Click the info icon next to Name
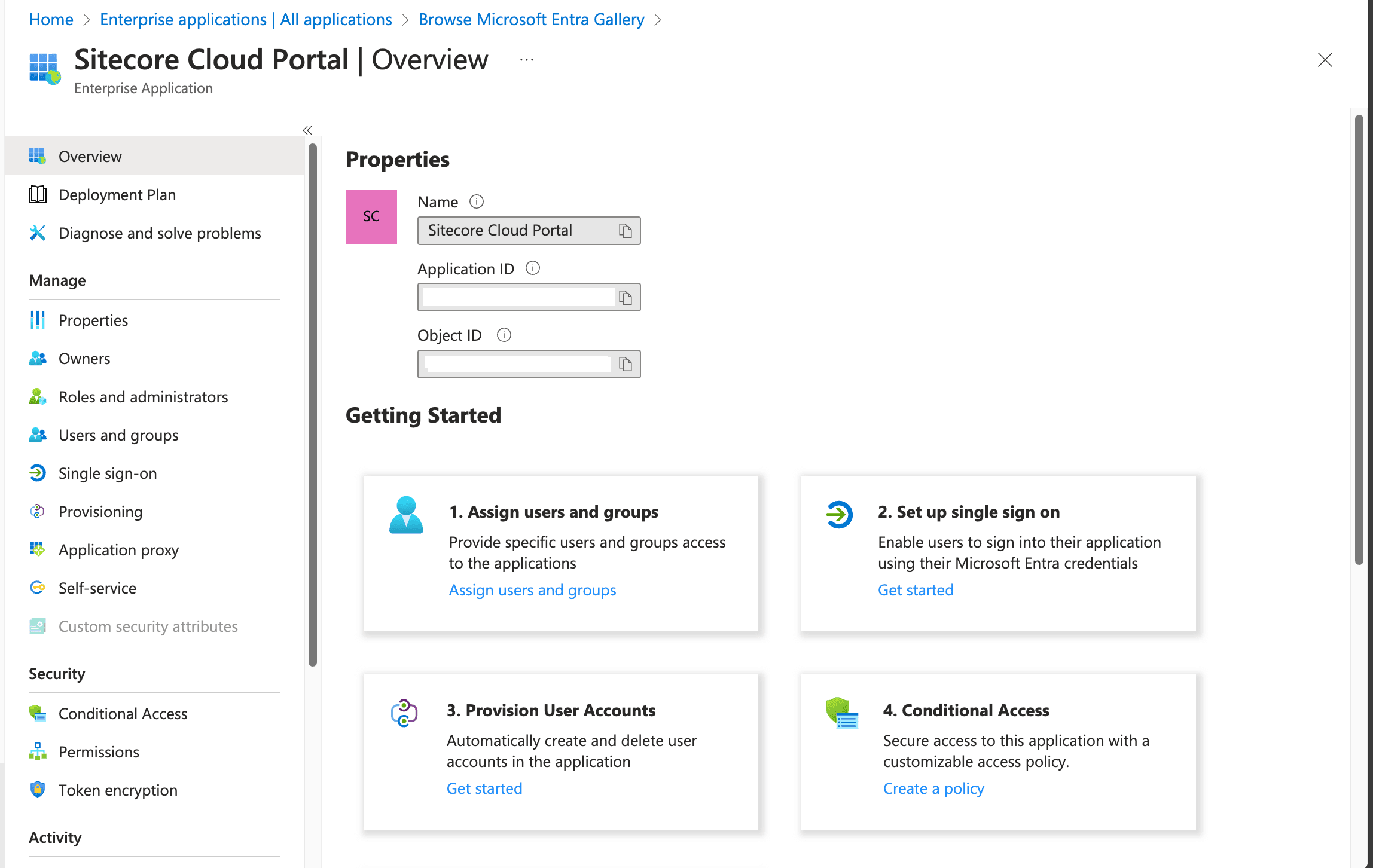1373x868 pixels. click(x=477, y=202)
